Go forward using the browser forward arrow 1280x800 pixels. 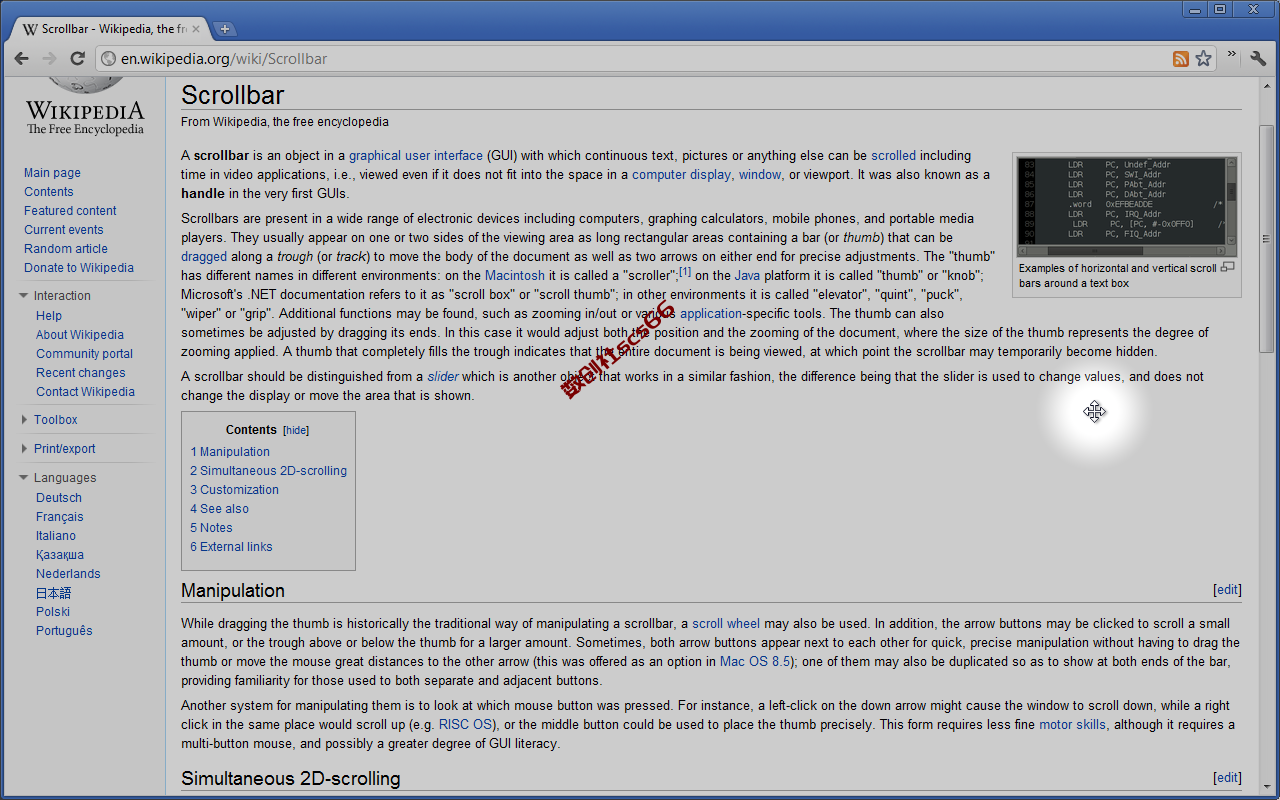(x=49, y=59)
